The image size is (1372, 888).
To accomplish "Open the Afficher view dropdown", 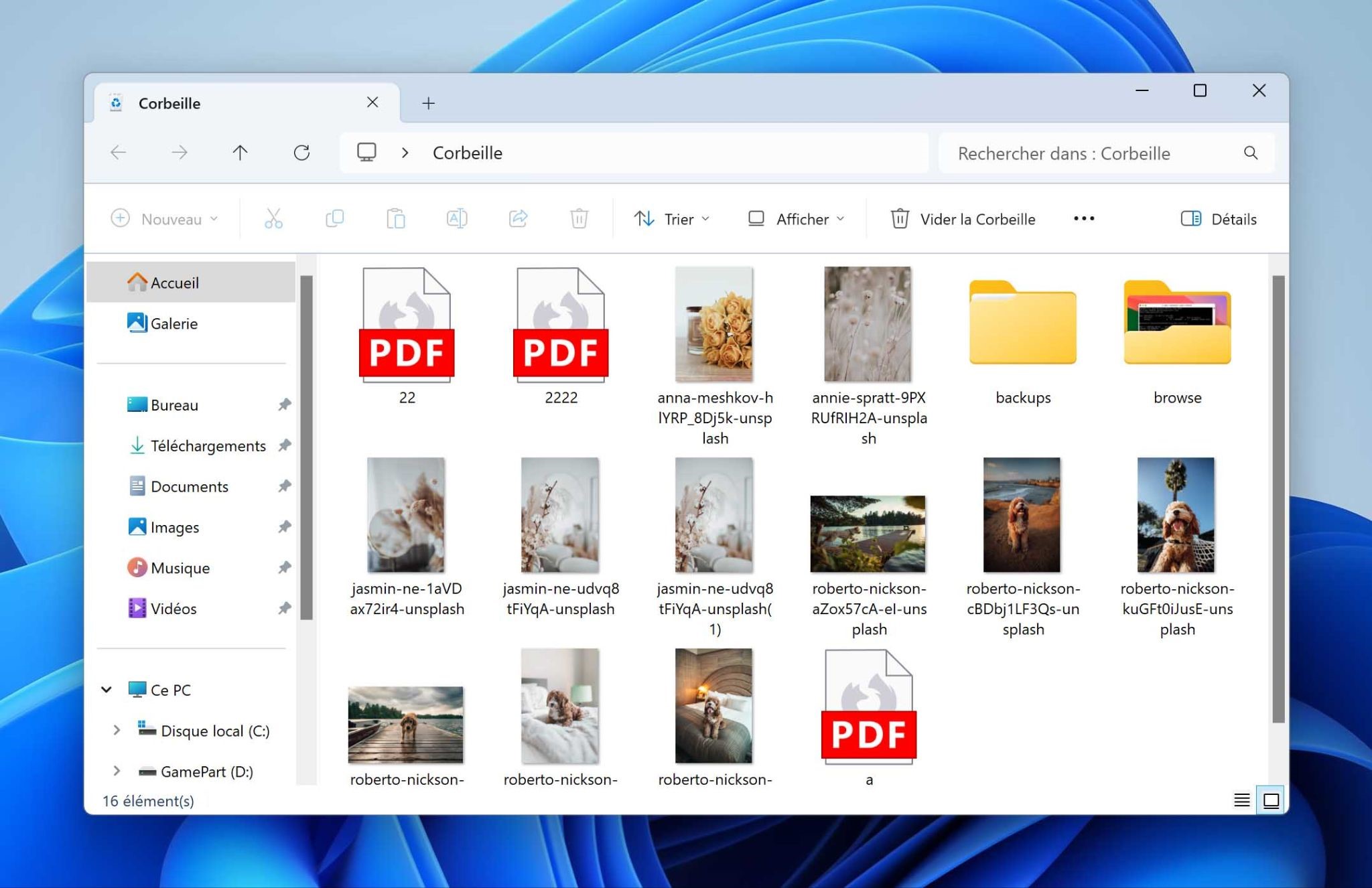I will (x=797, y=218).
